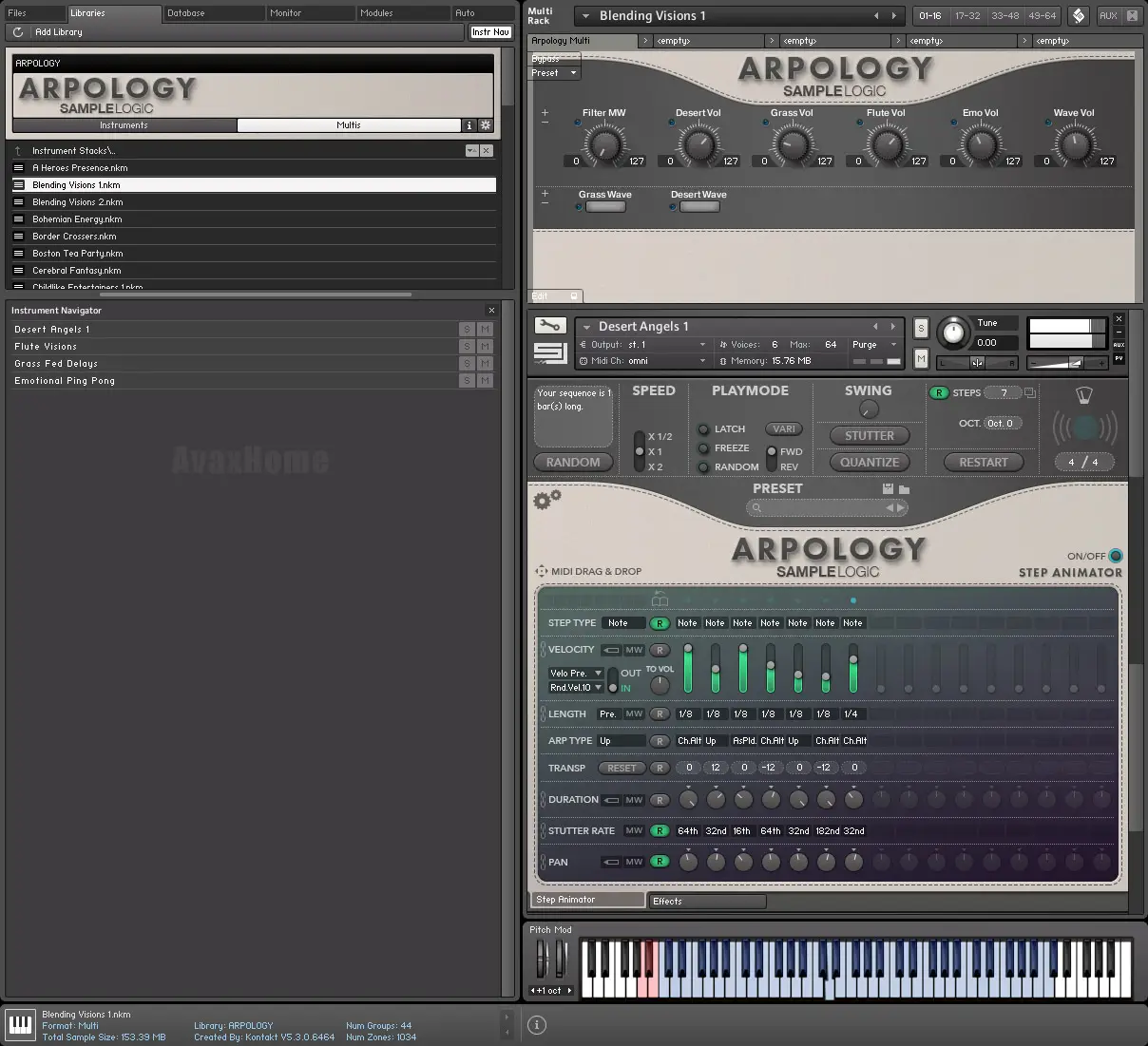Click the piano icon in status bar
The width and height of the screenshot is (1148, 1046).
pyautogui.click(x=20, y=1024)
